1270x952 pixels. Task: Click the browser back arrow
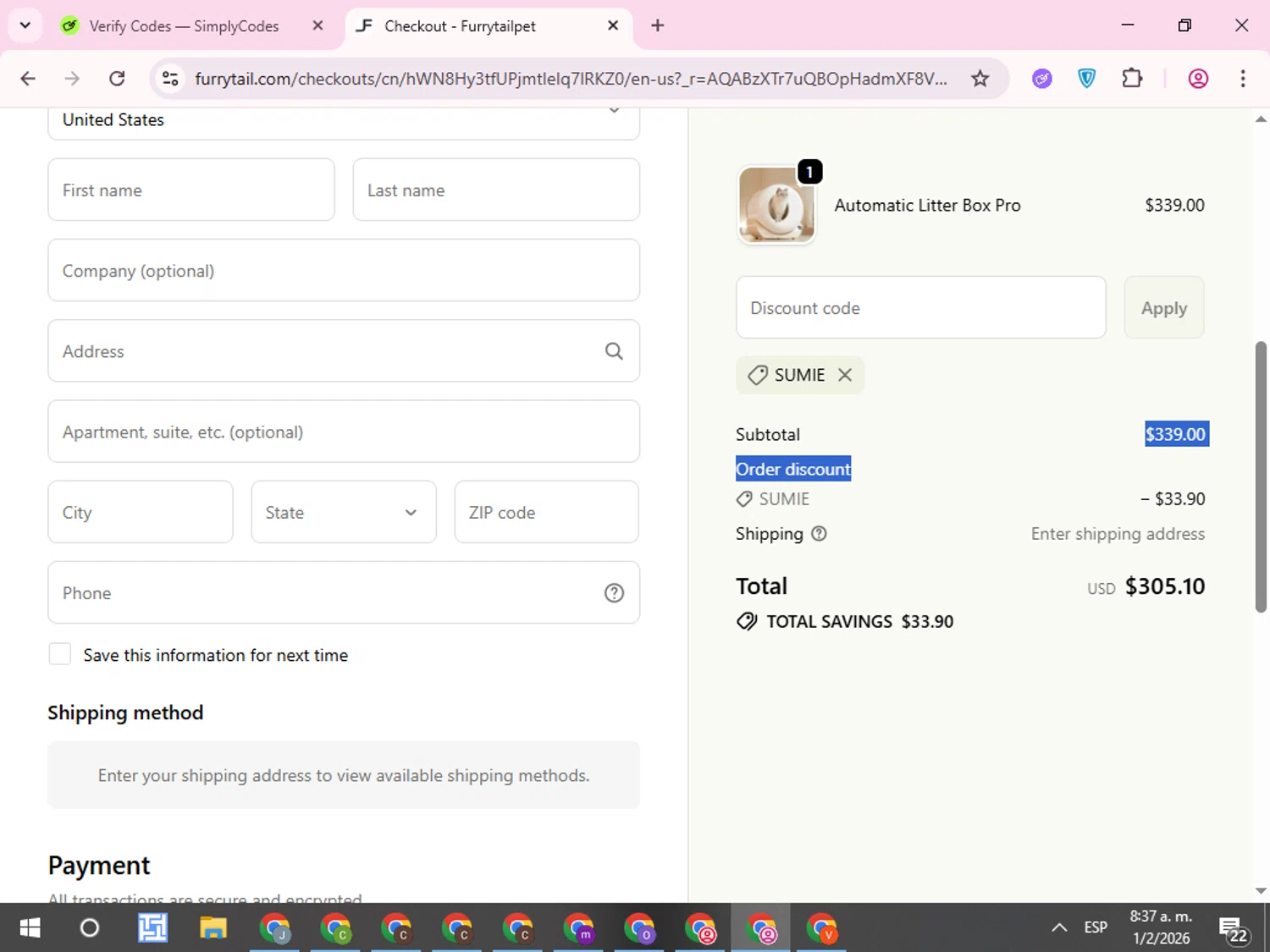[x=28, y=79]
